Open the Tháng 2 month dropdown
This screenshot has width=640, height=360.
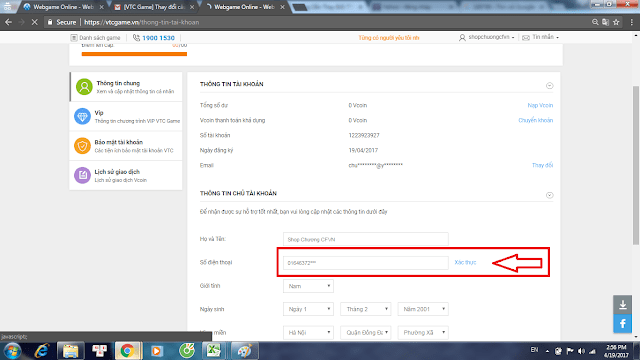click(x=366, y=309)
